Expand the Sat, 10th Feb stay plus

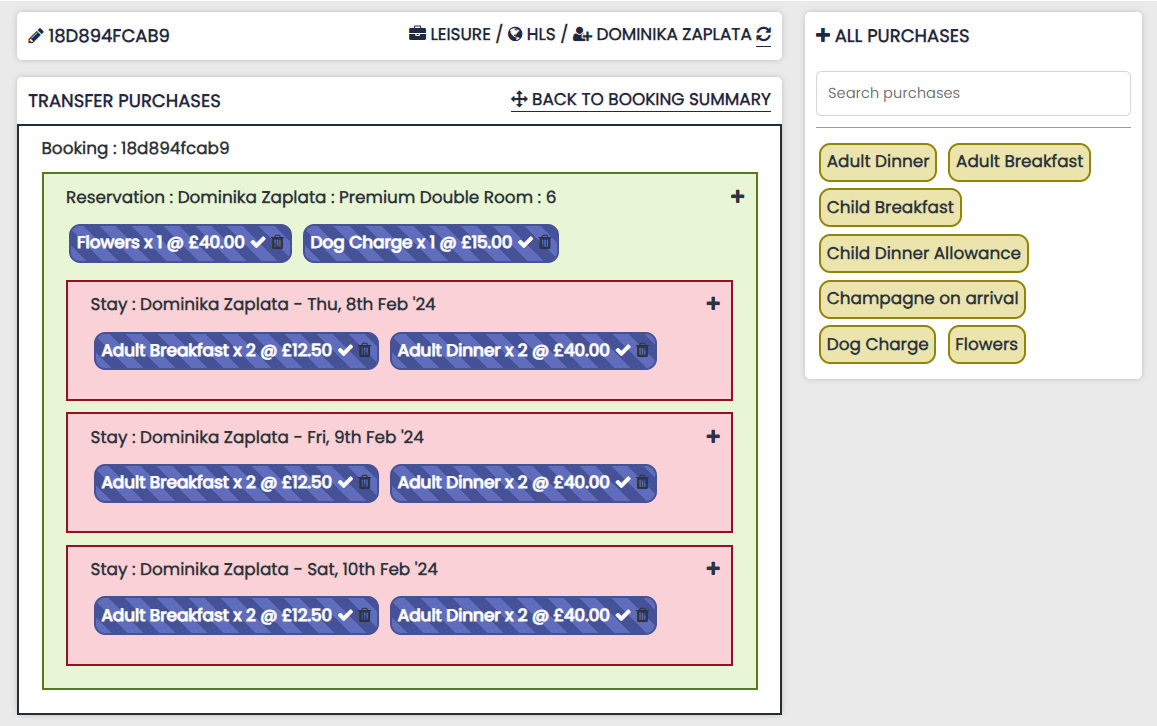point(713,569)
